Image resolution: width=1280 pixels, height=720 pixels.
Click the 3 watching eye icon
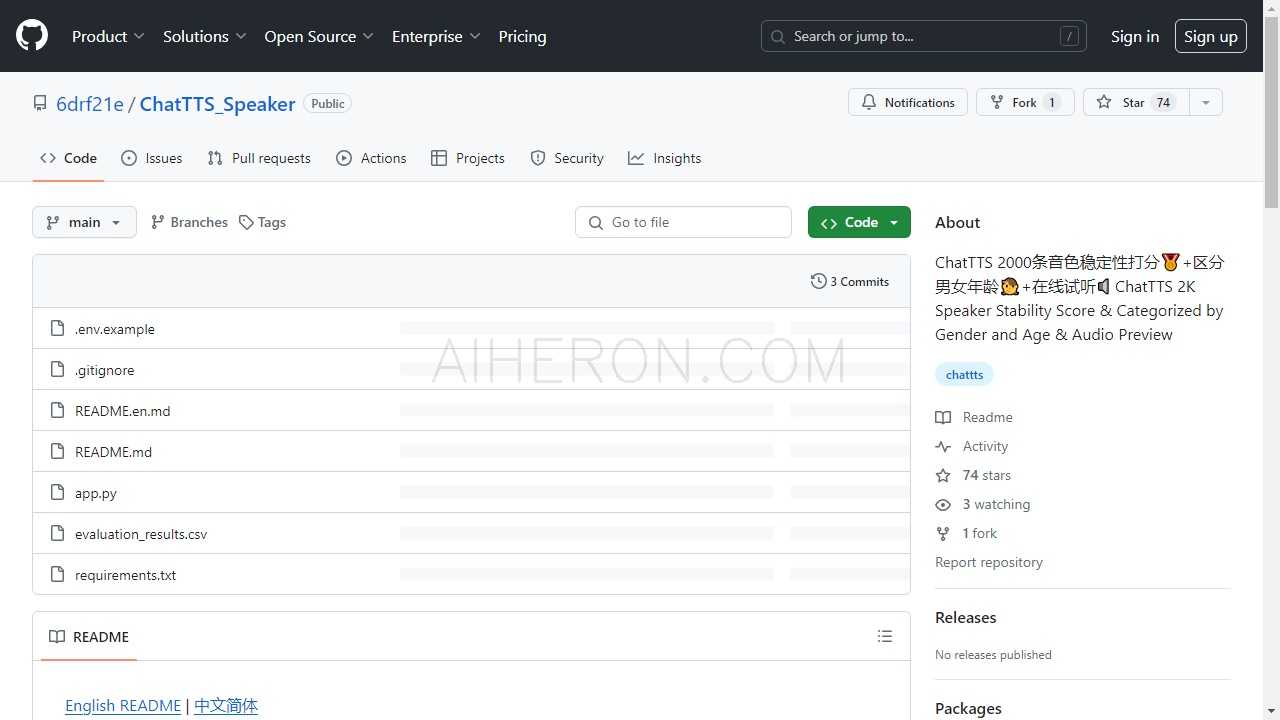click(x=943, y=505)
